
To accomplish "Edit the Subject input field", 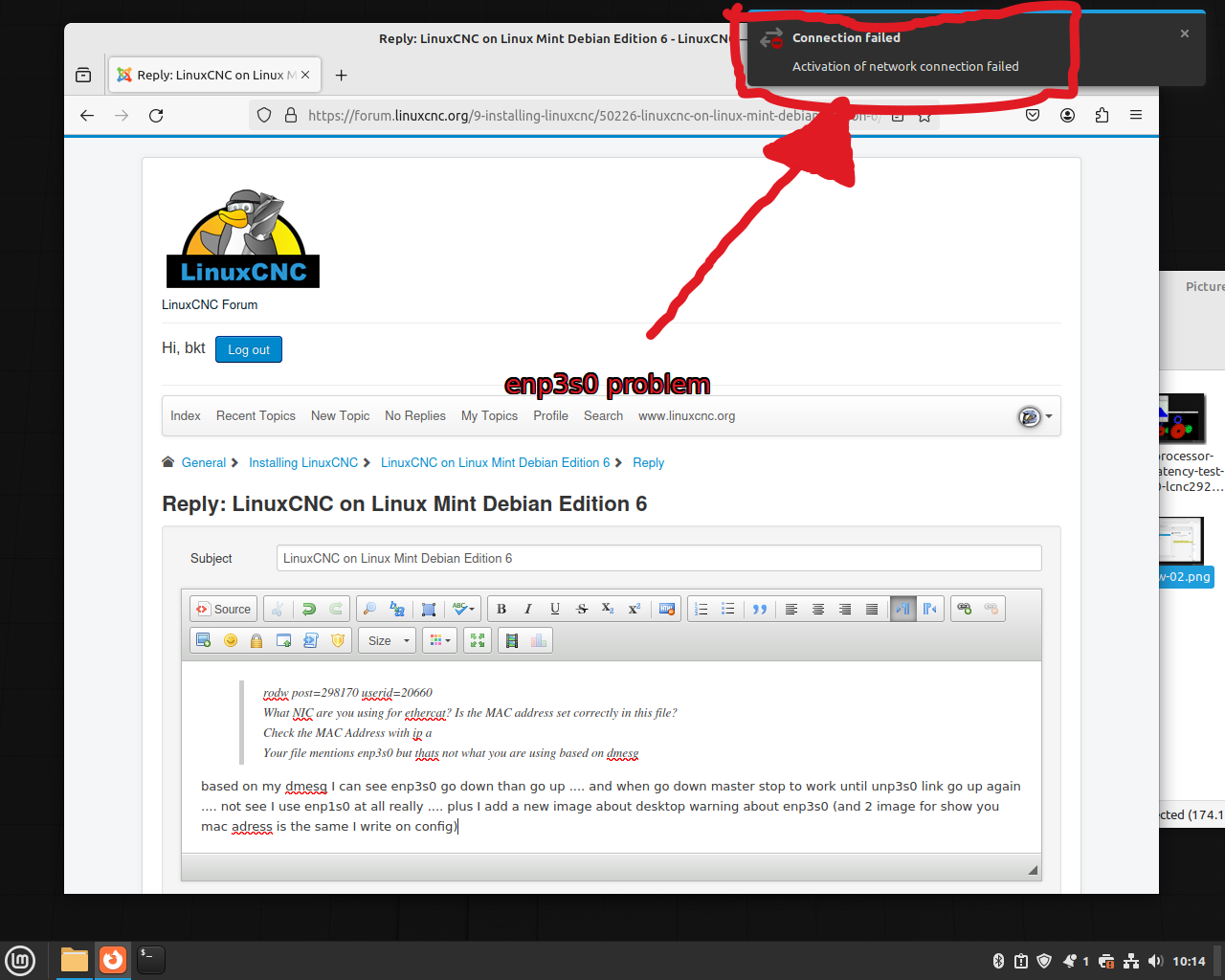I will pyautogui.click(x=658, y=558).
